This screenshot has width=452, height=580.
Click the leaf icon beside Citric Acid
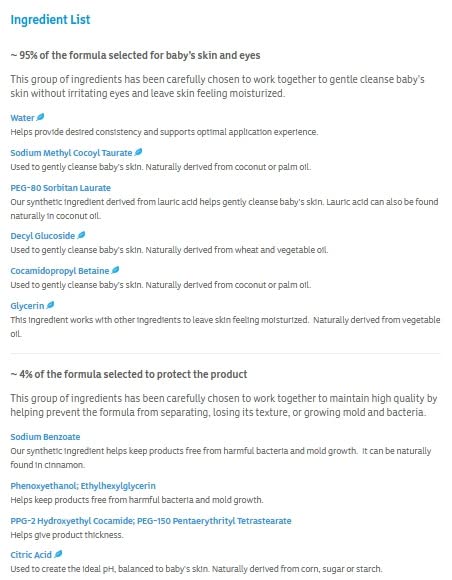58,554
